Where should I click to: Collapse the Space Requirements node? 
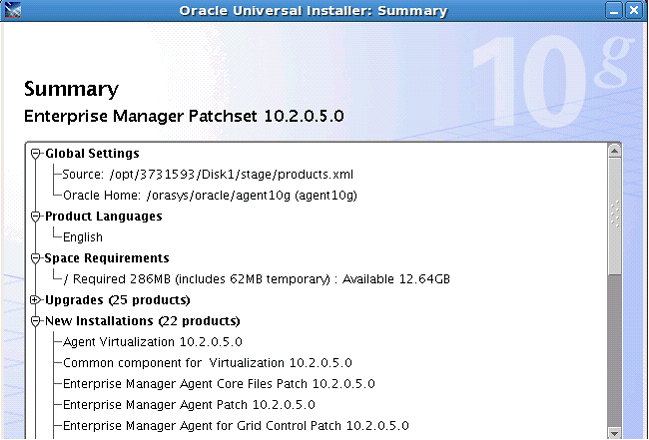[36, 258]
